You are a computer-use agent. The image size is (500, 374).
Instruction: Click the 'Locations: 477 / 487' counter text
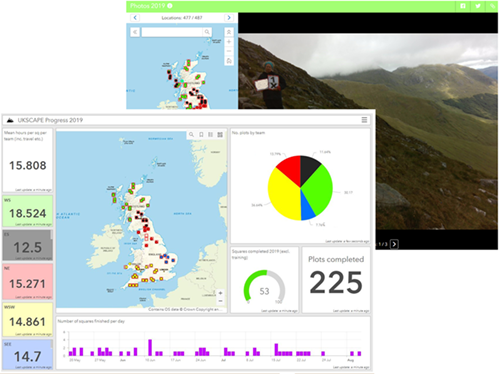point(182,18)
